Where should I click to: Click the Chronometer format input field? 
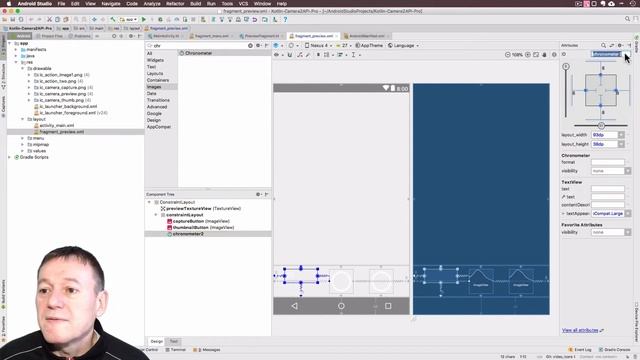point(608,162)
